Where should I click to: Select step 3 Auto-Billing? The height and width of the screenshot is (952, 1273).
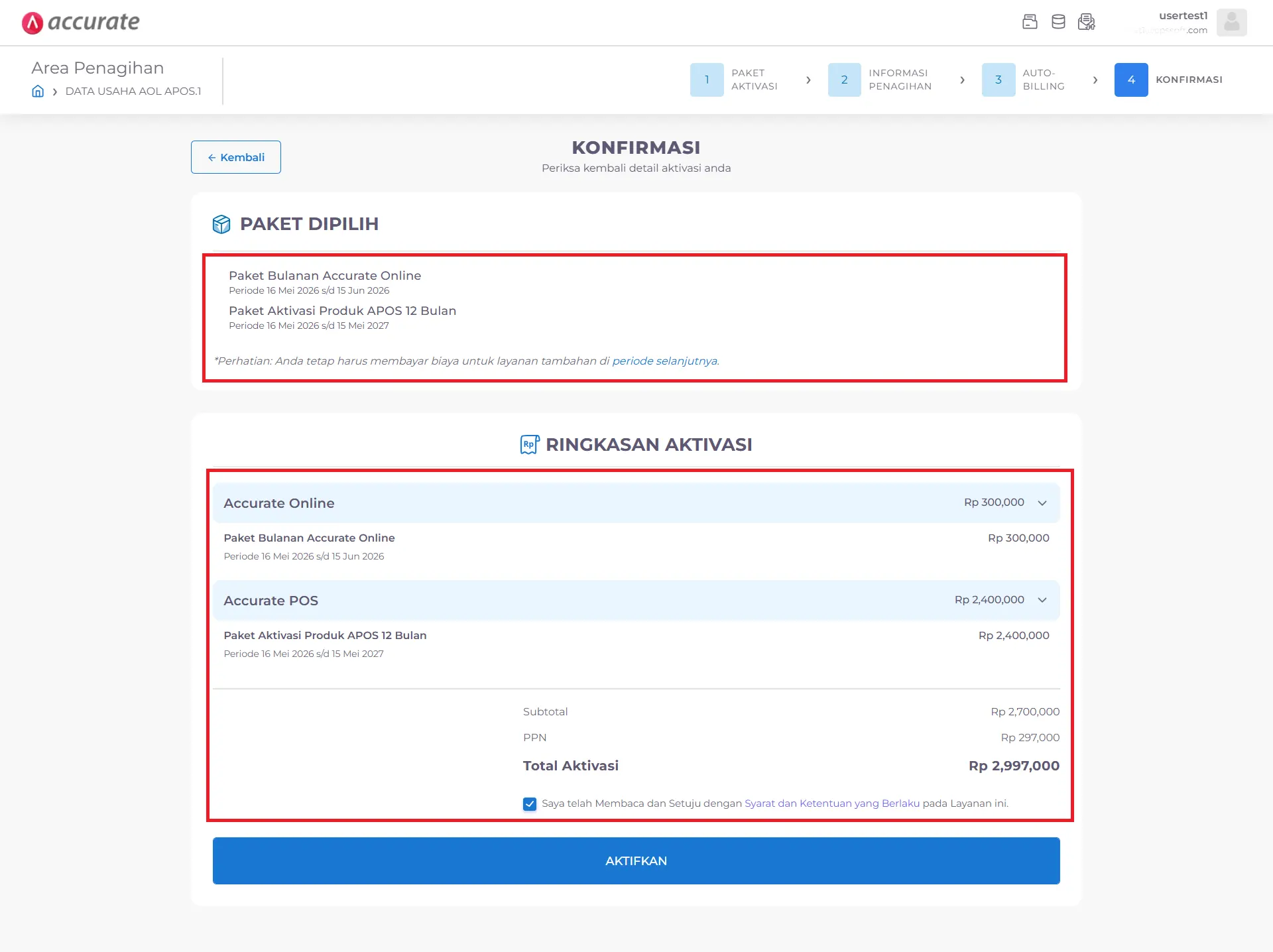pyautogui.click(x=1023, y=80)
